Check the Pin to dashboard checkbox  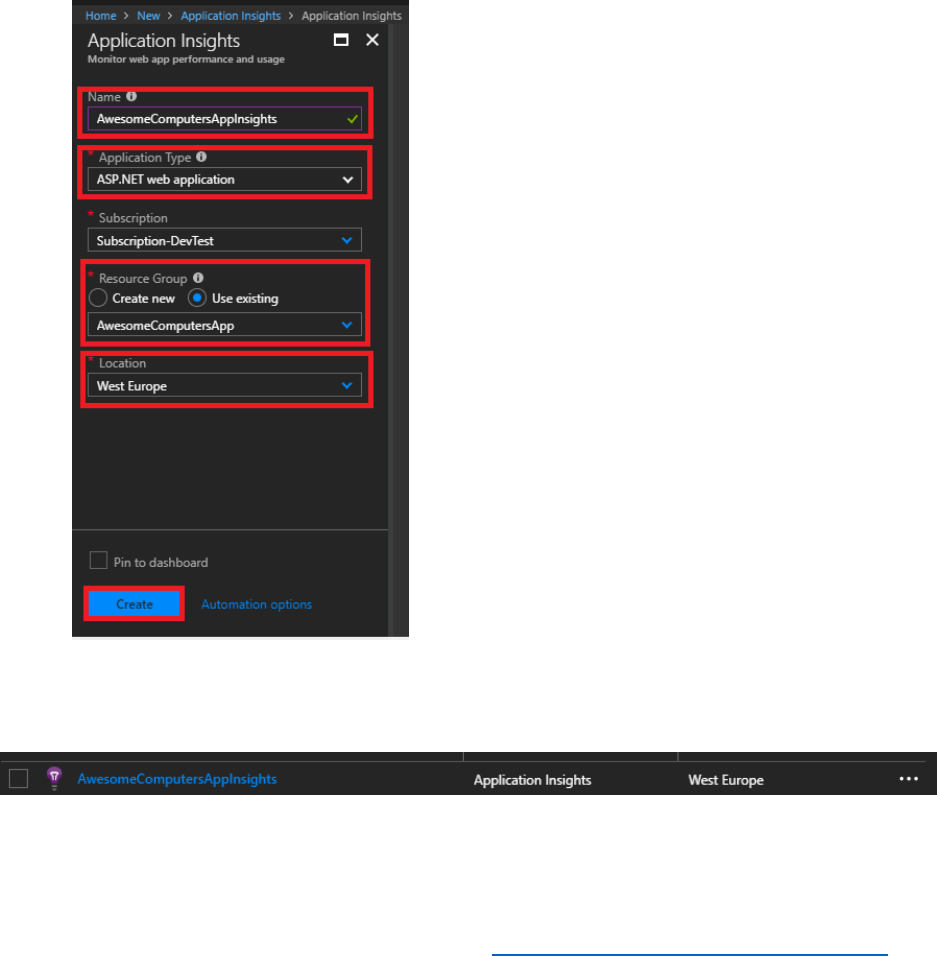(98, 560)
